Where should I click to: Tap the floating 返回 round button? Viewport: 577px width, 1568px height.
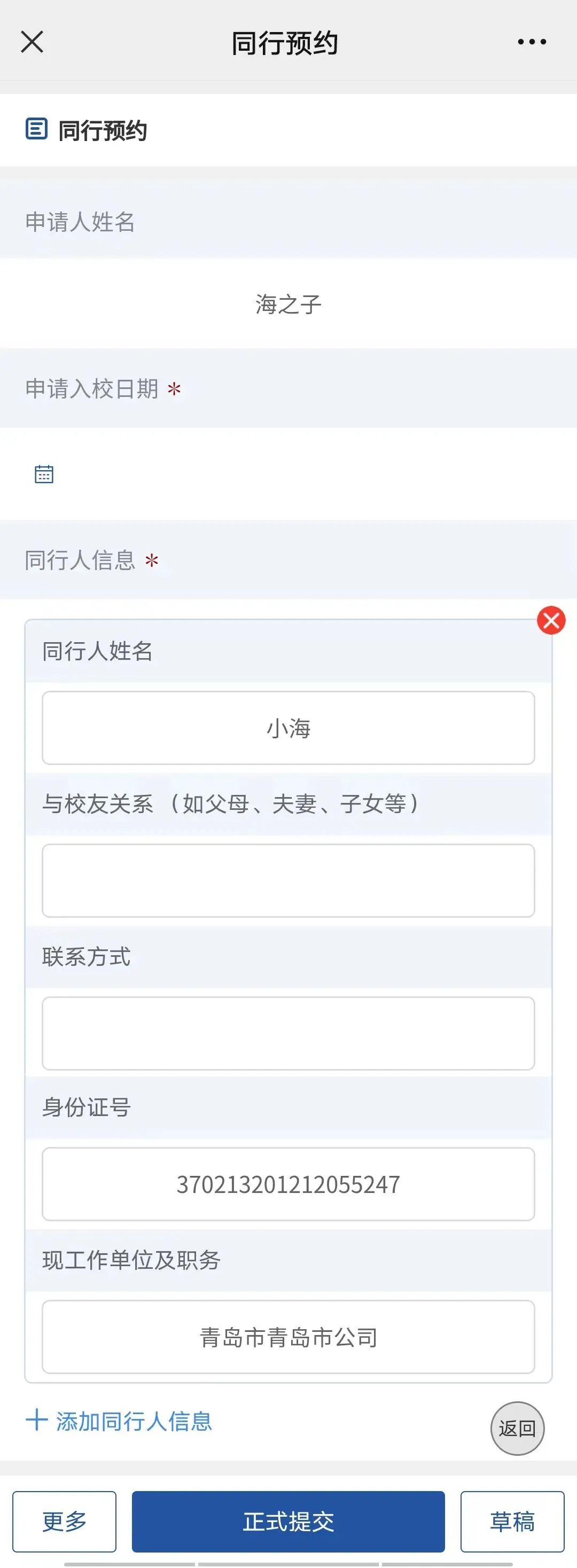pyautogui.click(x=517, y=1428)
